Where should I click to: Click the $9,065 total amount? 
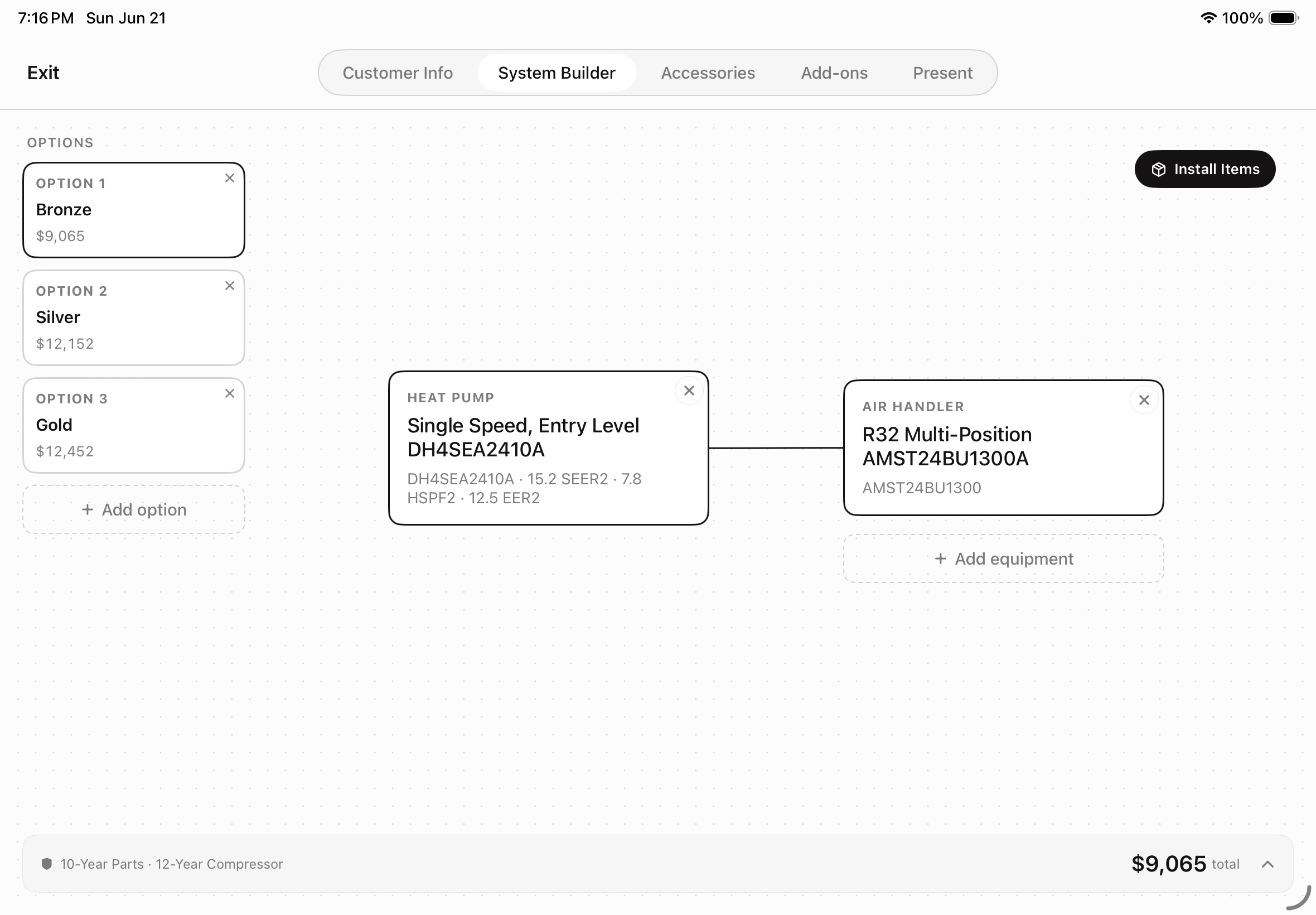[1169, 864]
